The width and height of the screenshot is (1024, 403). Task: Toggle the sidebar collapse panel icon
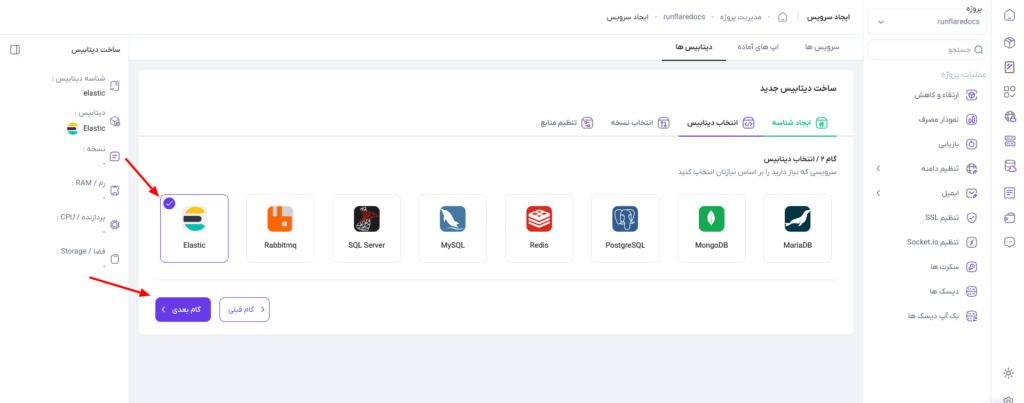[x=16, y=50]
